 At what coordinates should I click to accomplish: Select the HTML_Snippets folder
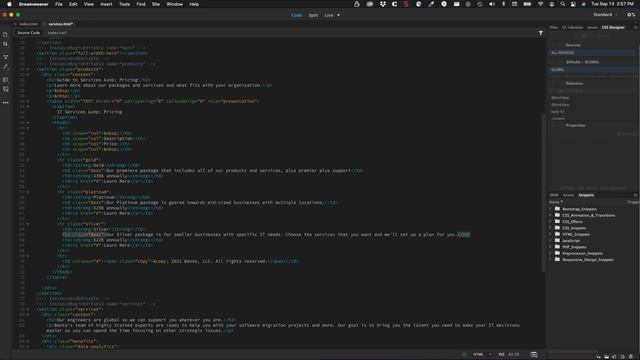576,234
